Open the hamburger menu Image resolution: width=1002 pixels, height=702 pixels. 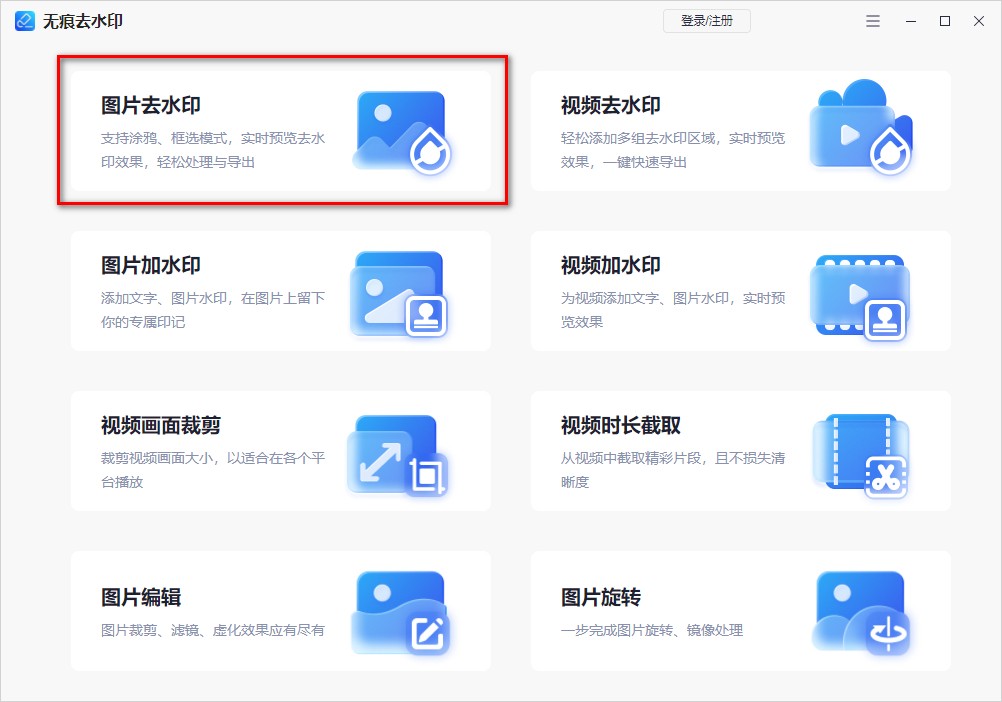[x=872, y=21]
